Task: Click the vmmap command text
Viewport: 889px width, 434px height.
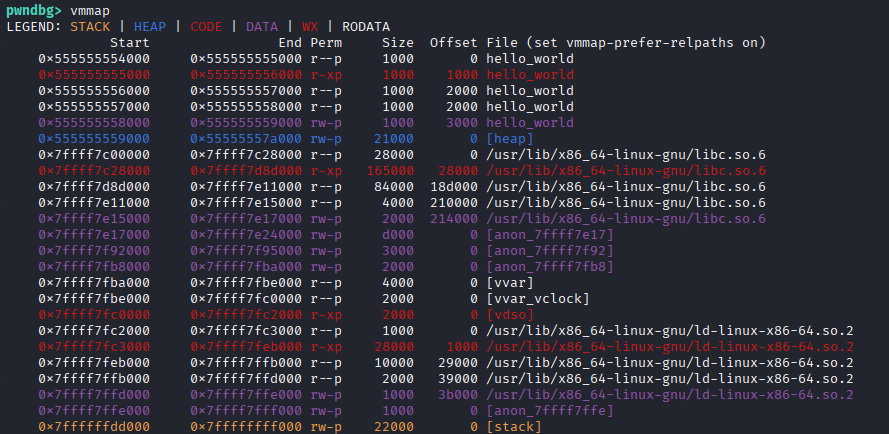Action: 90,11
